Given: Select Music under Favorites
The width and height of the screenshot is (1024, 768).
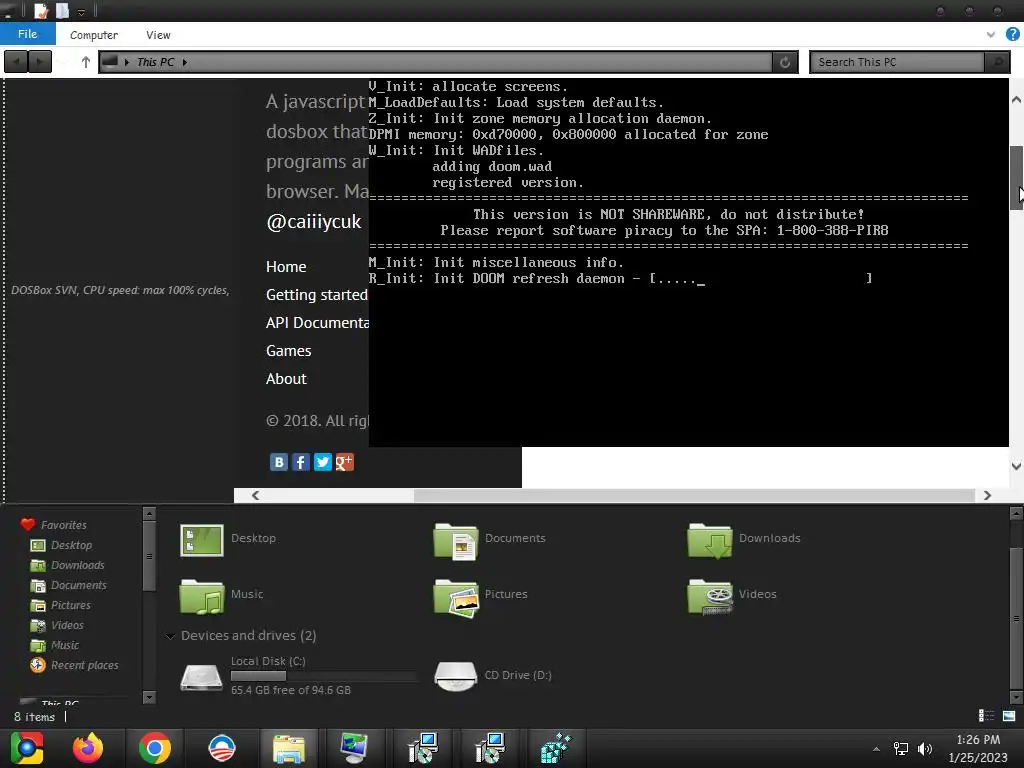Looking at the screenshot, I should [65, 646].
